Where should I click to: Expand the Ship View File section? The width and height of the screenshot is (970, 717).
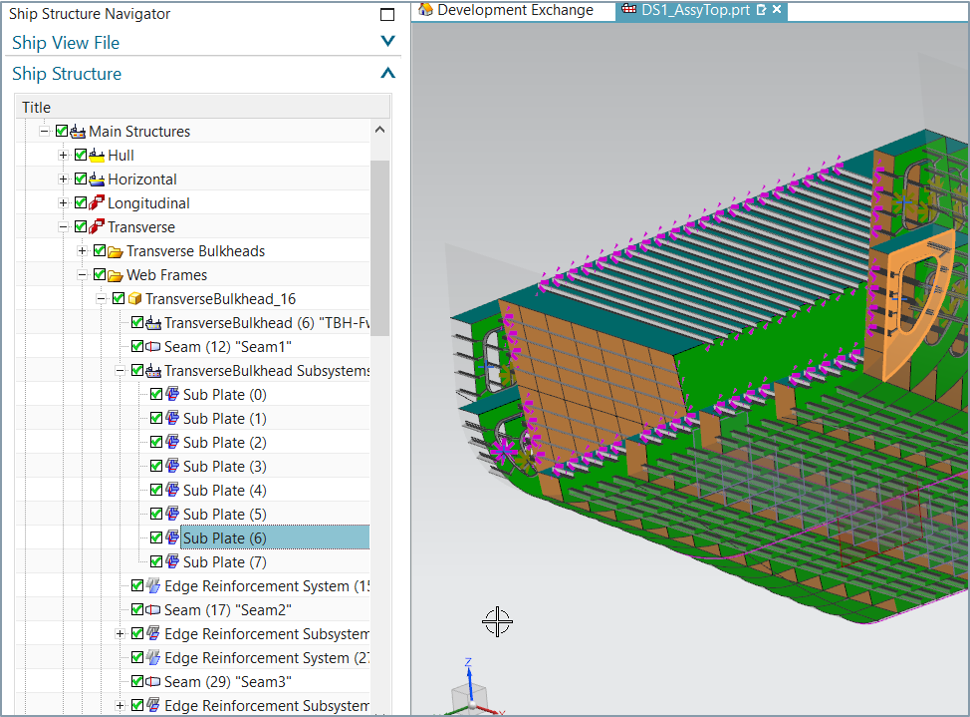[x=387, y=40]
